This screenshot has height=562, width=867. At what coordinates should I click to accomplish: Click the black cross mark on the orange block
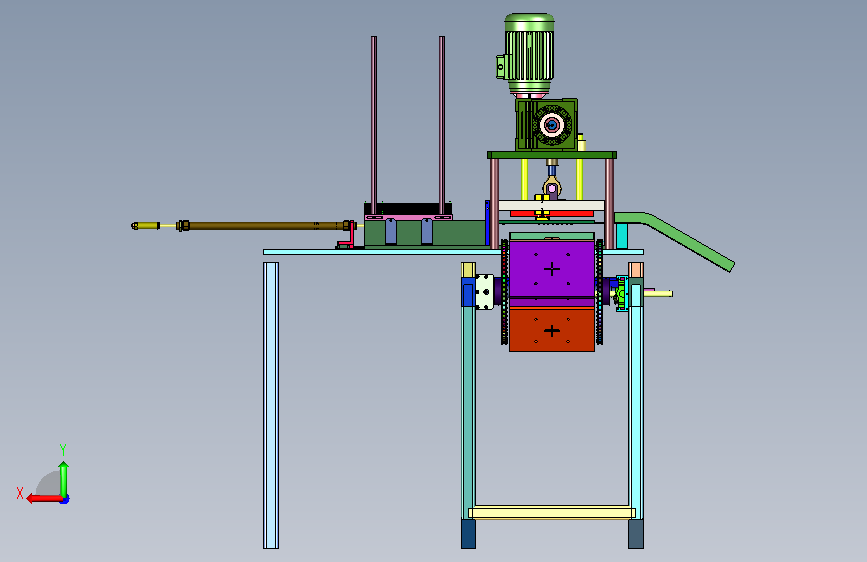552,331
